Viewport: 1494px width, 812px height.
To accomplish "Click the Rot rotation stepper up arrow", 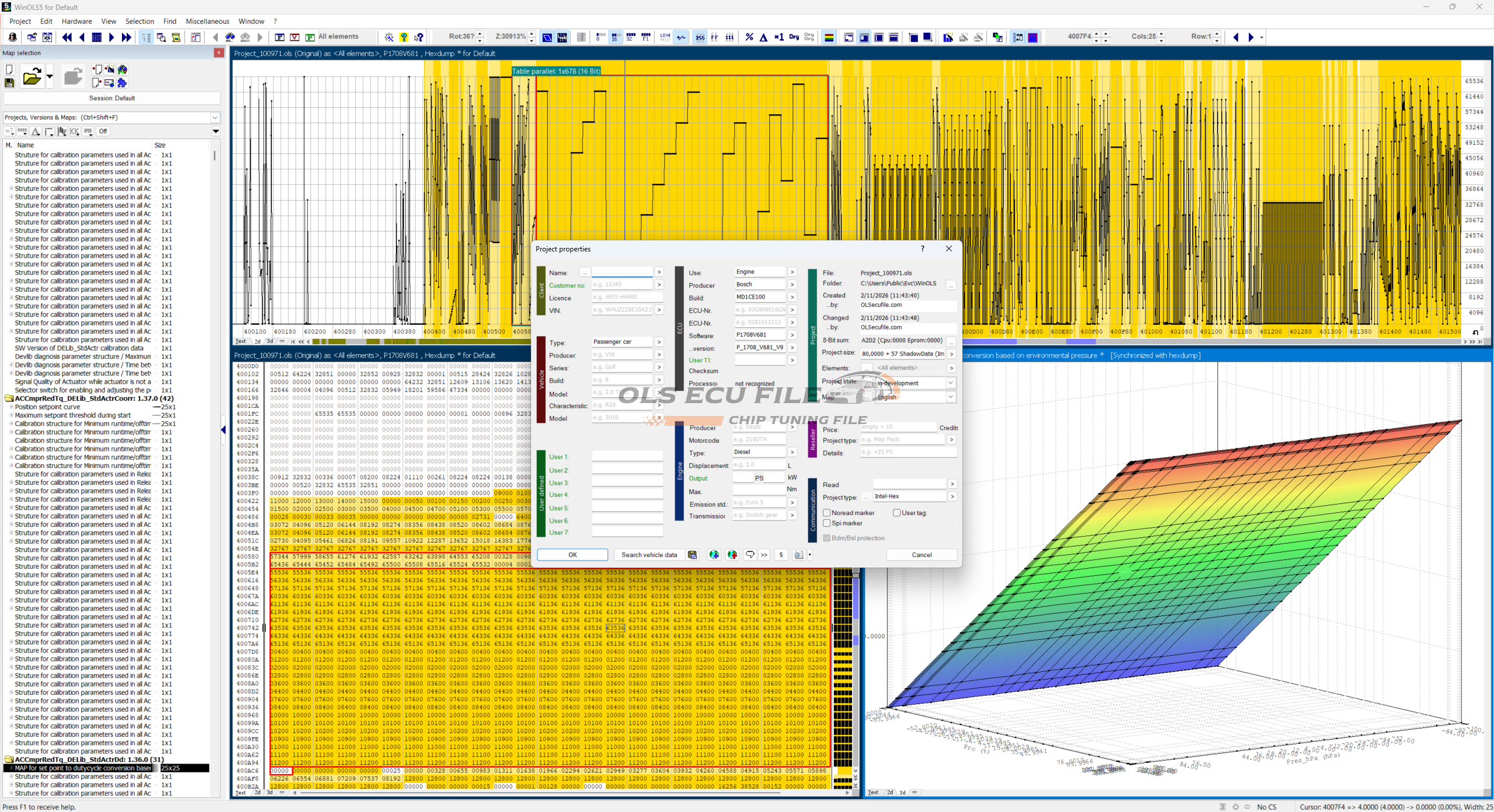I will click(x=480, y=34).
